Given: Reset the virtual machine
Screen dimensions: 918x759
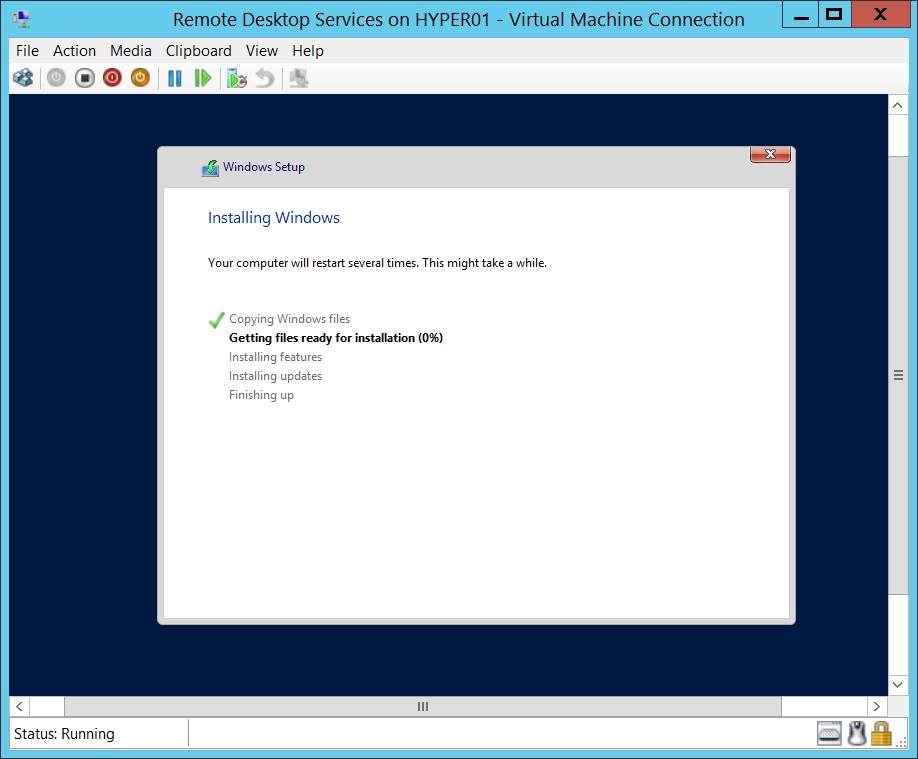Looking at the screenshot, I should 203,78.
